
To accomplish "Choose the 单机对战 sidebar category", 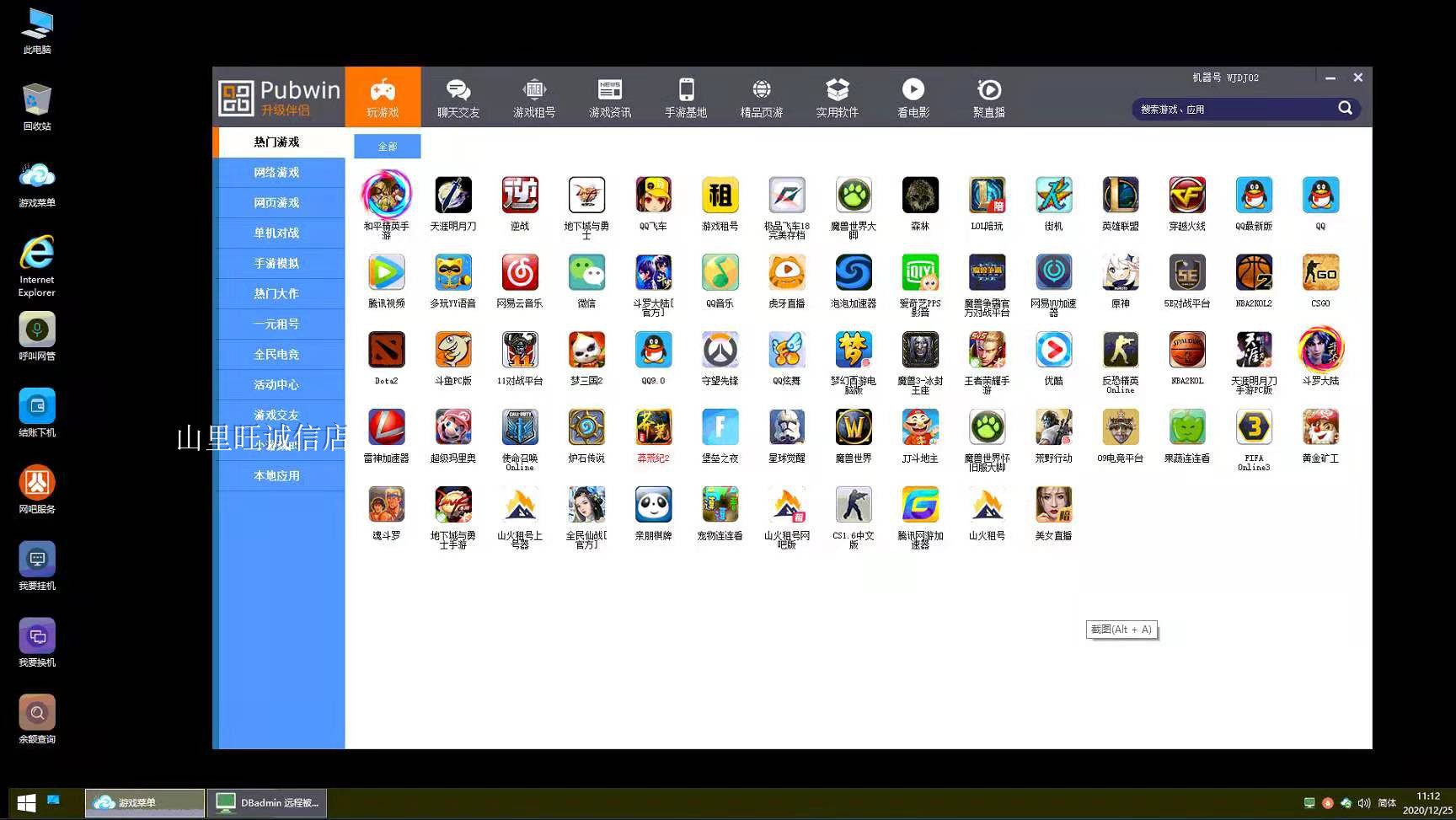I will [x=279, y=233].
